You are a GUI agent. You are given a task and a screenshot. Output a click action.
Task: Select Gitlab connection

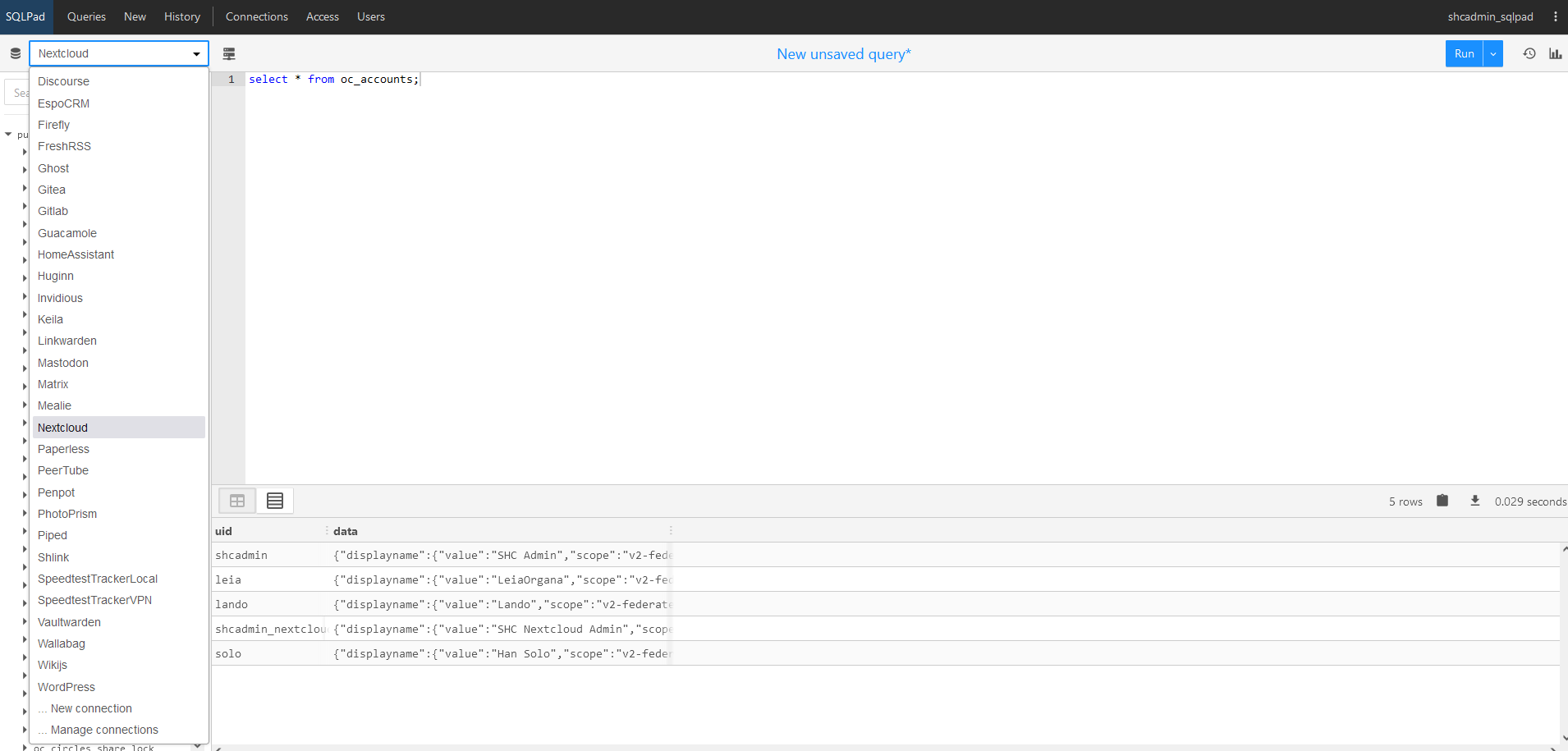[119, 211]
